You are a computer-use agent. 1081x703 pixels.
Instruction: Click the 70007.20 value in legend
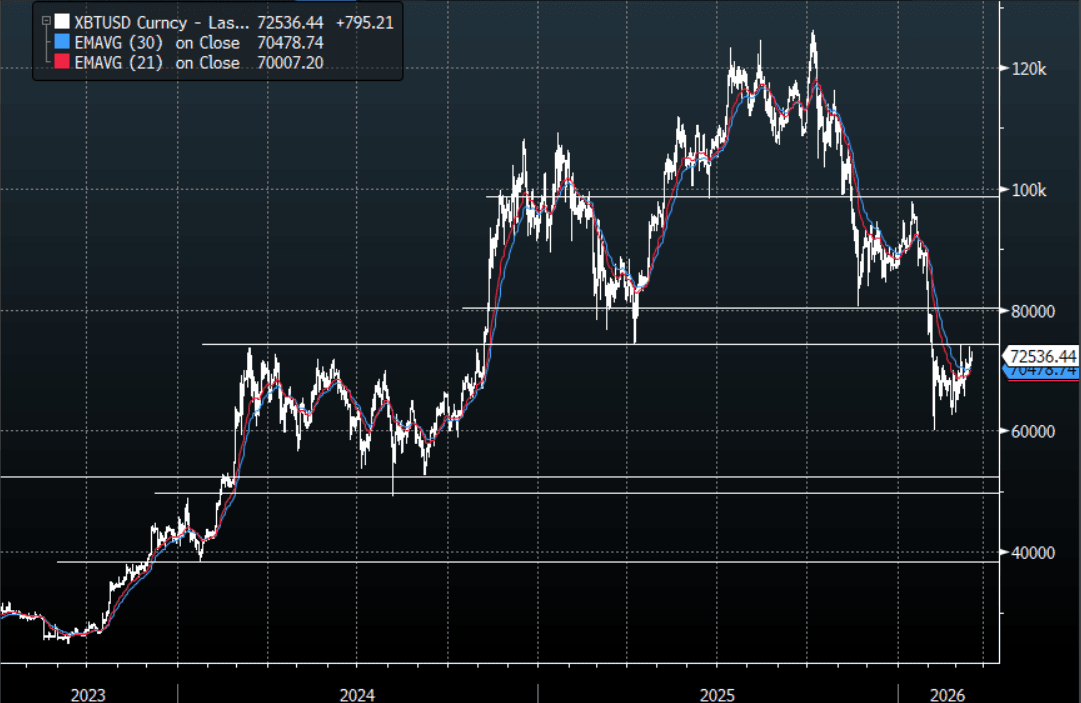290,63
